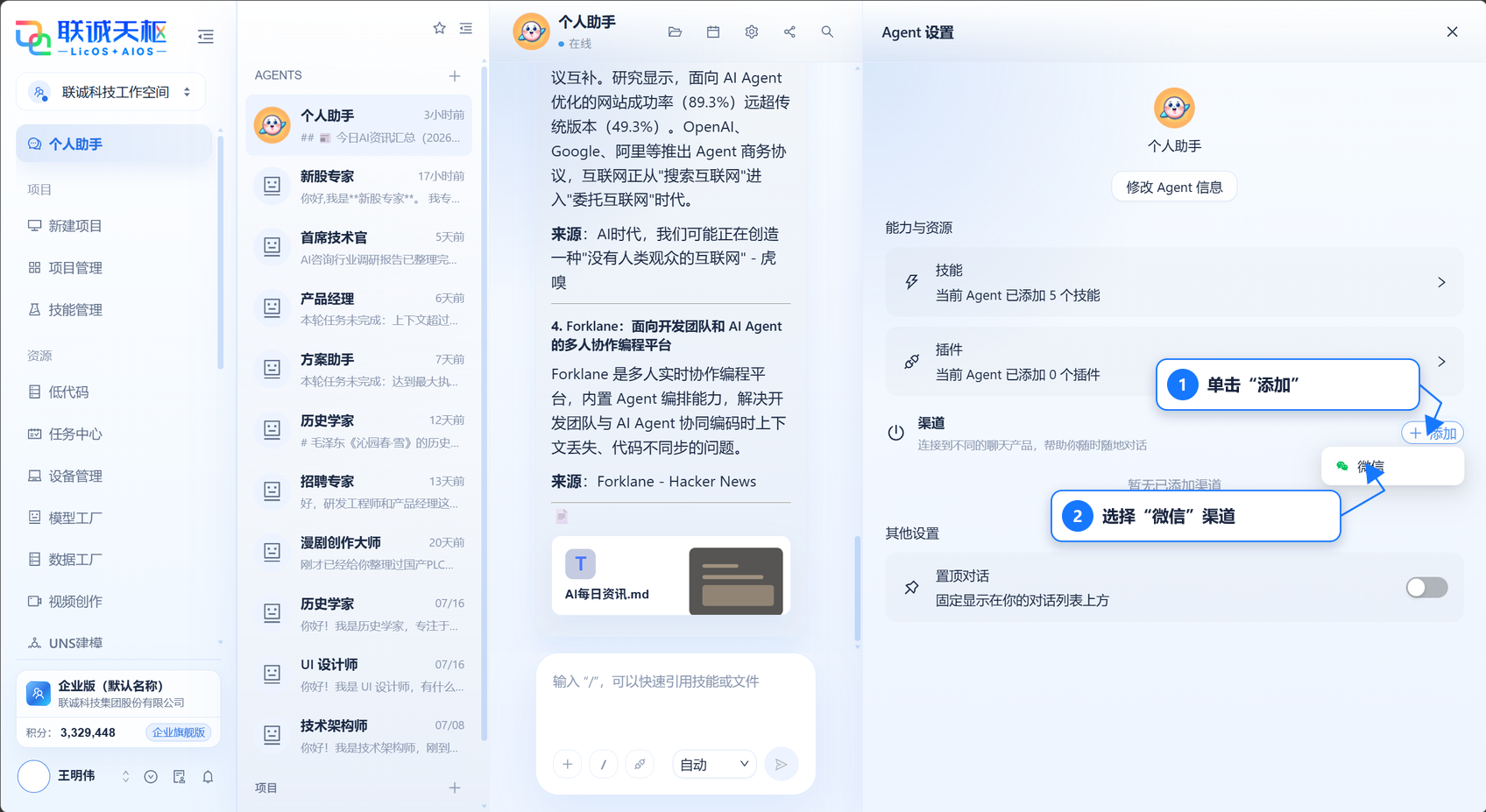
Task: Click the share icon in chat header
Action: tap(789, 32)
